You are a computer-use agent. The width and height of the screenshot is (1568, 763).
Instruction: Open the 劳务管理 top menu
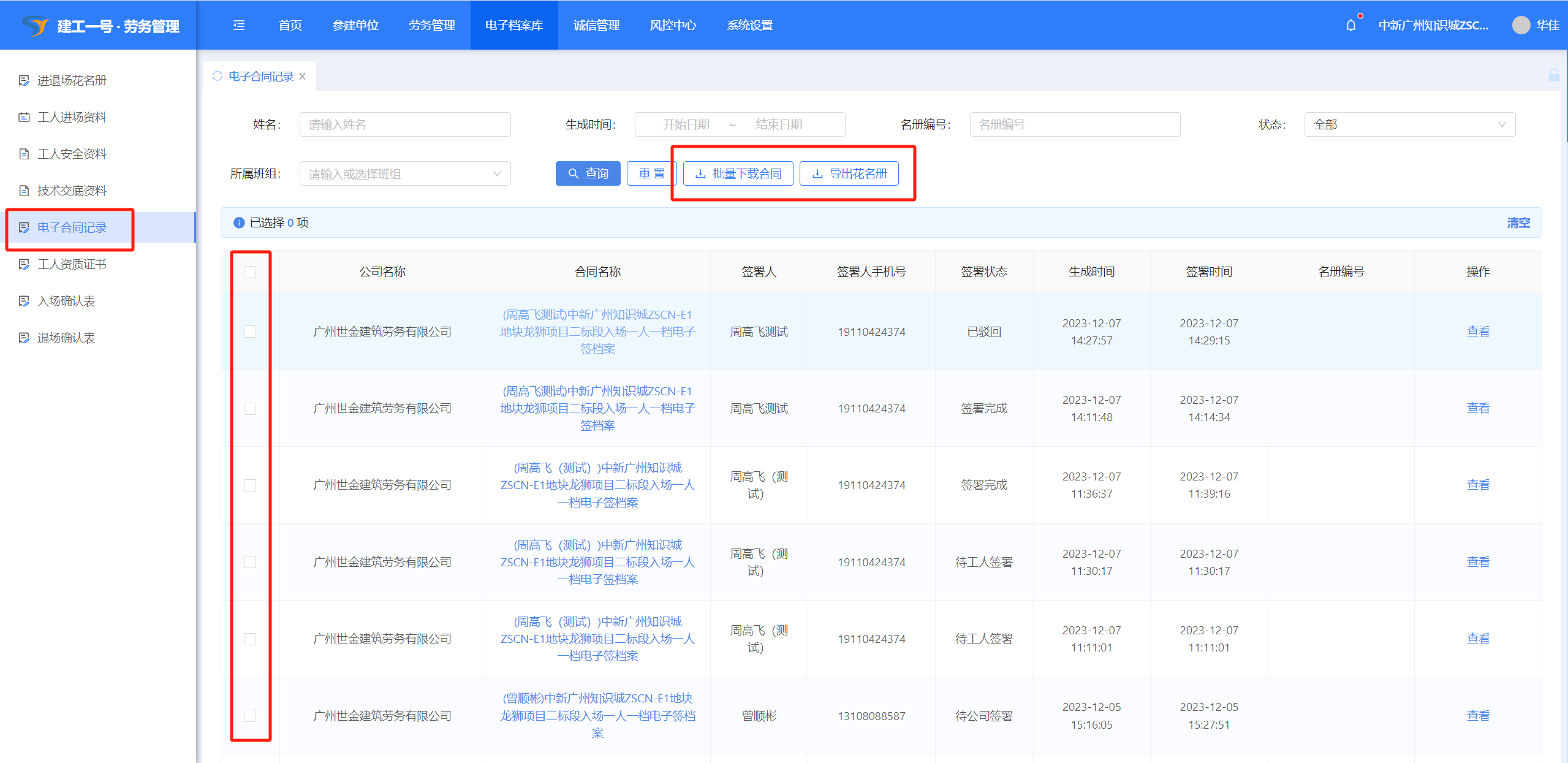(431, 25)
